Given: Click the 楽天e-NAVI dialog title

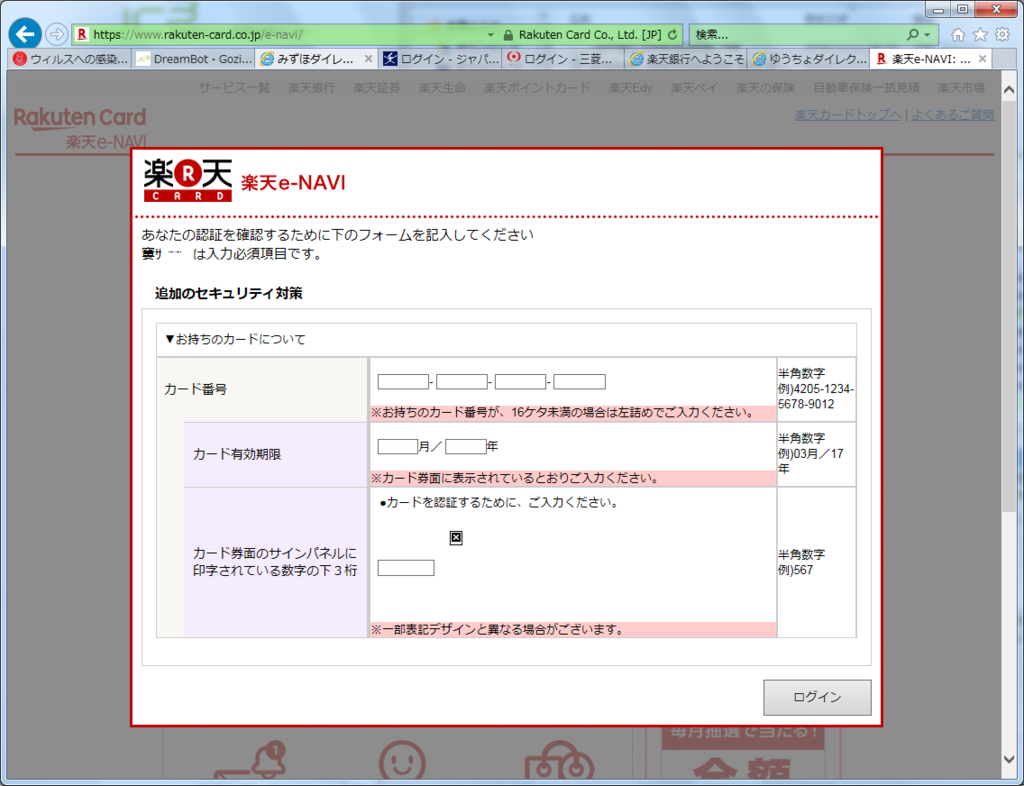Looking at the screenshot, I should (293, 182).
